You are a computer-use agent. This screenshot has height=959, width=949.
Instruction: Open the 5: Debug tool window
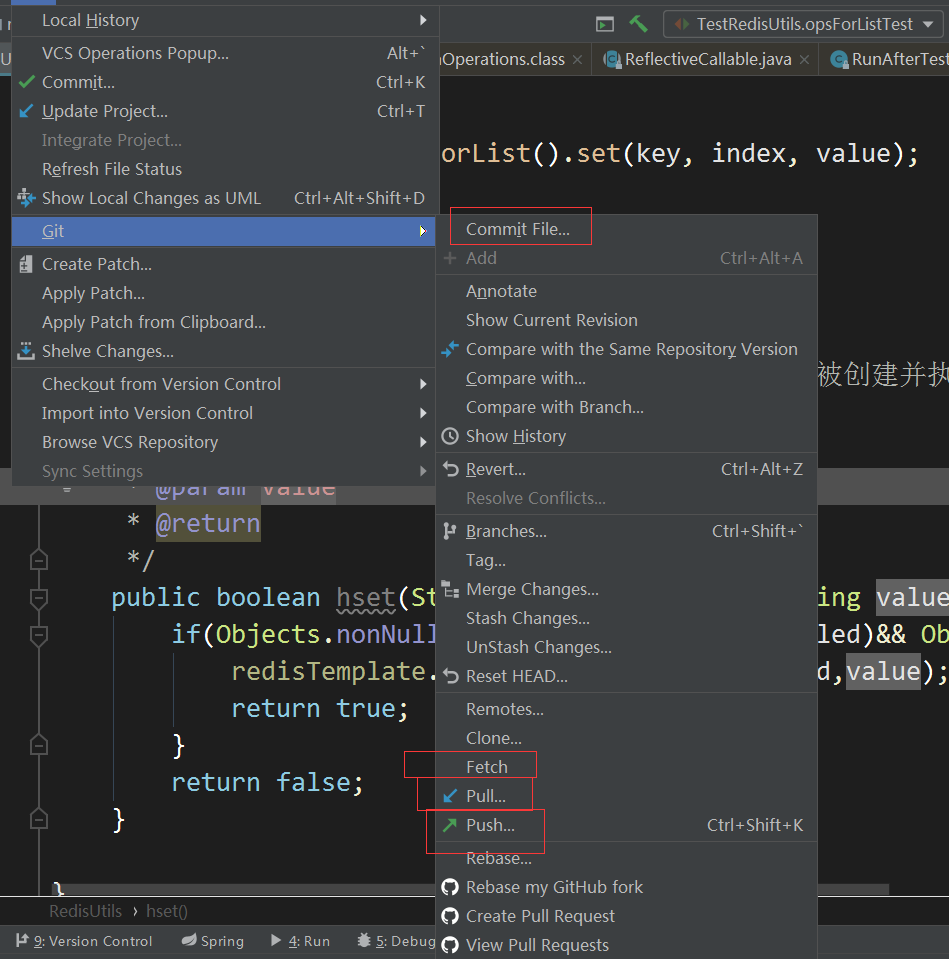click(x=397, y=941)
